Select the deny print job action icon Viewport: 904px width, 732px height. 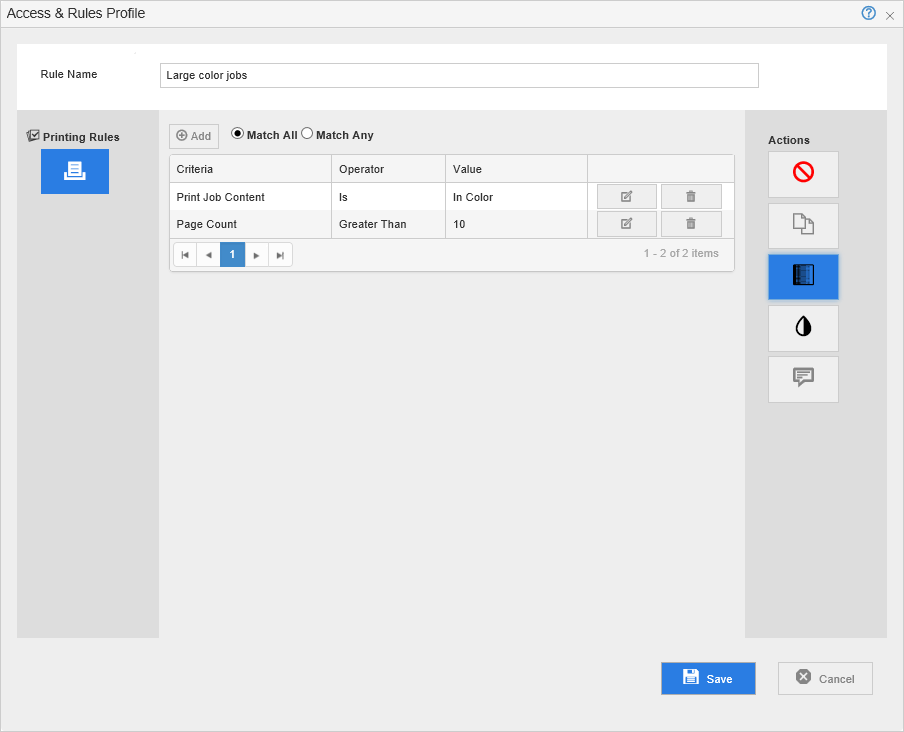[x=803, y=175]
